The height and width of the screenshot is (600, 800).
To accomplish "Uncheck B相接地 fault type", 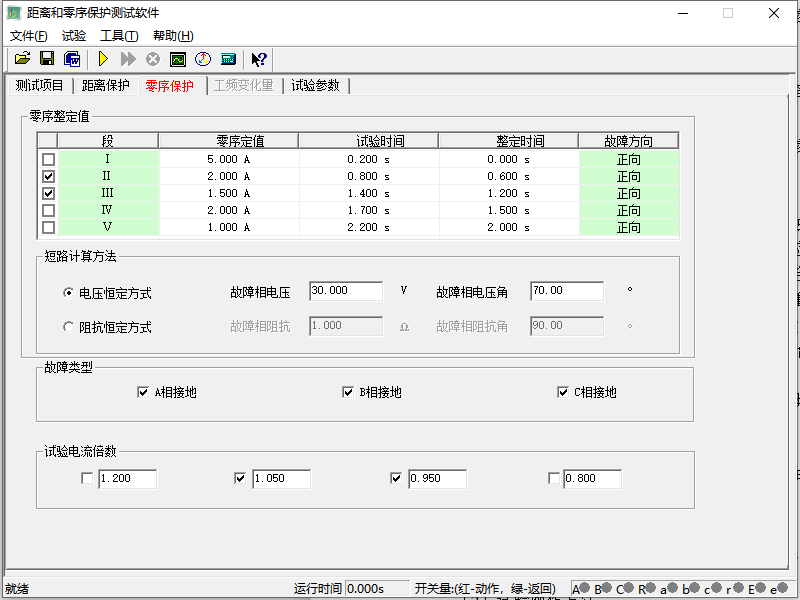I will (348, 393).
